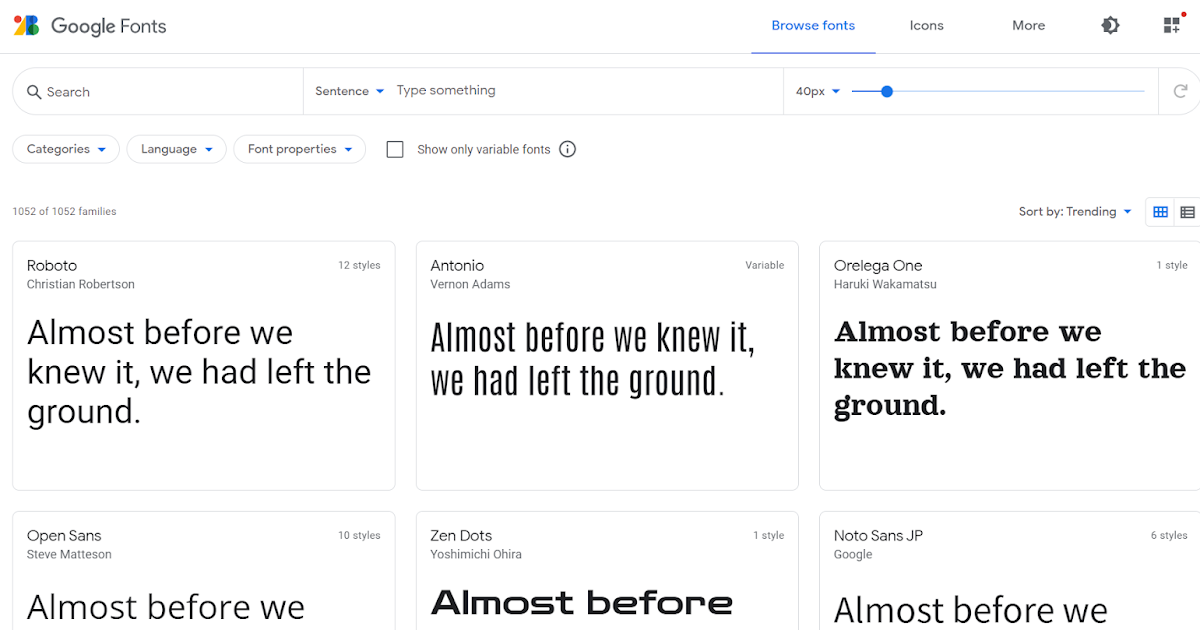Toggle the variable fonts filter checkbox off
Viewport: 1200px width, 630px height.
(x=395, y=148)
